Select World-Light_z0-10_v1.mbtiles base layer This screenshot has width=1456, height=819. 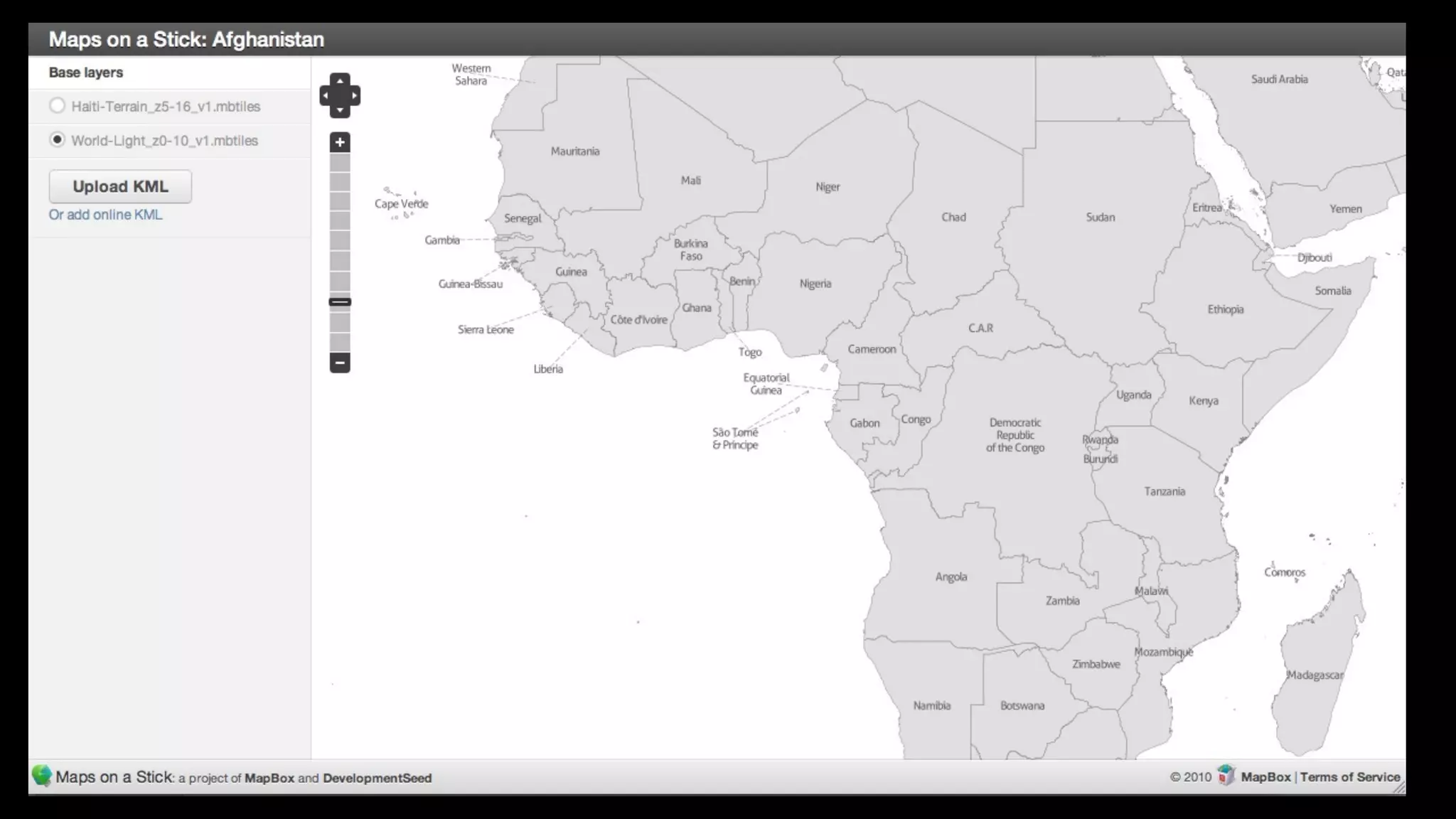57,140
